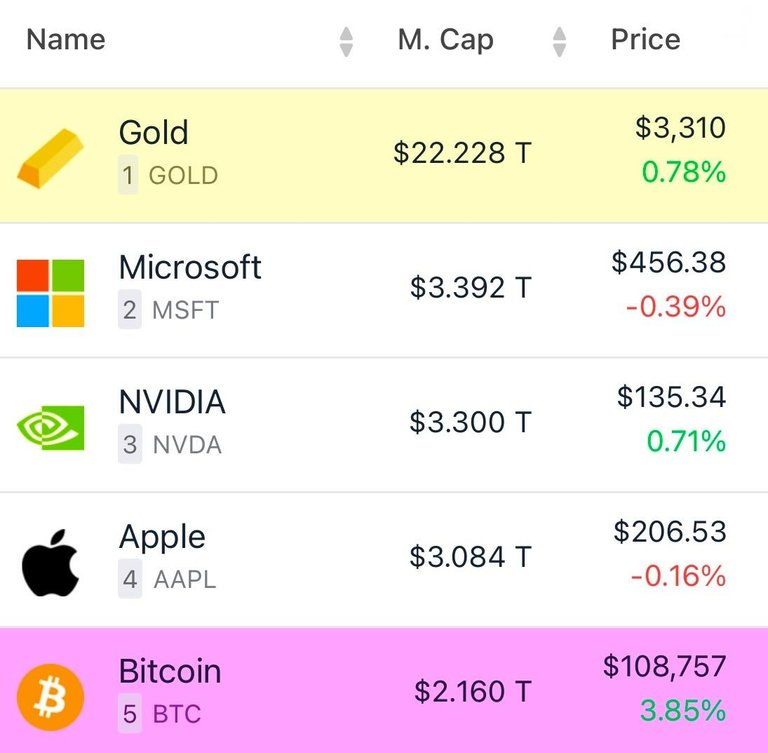
Task: Open the Gold asset name link
Action: point(153,132)
